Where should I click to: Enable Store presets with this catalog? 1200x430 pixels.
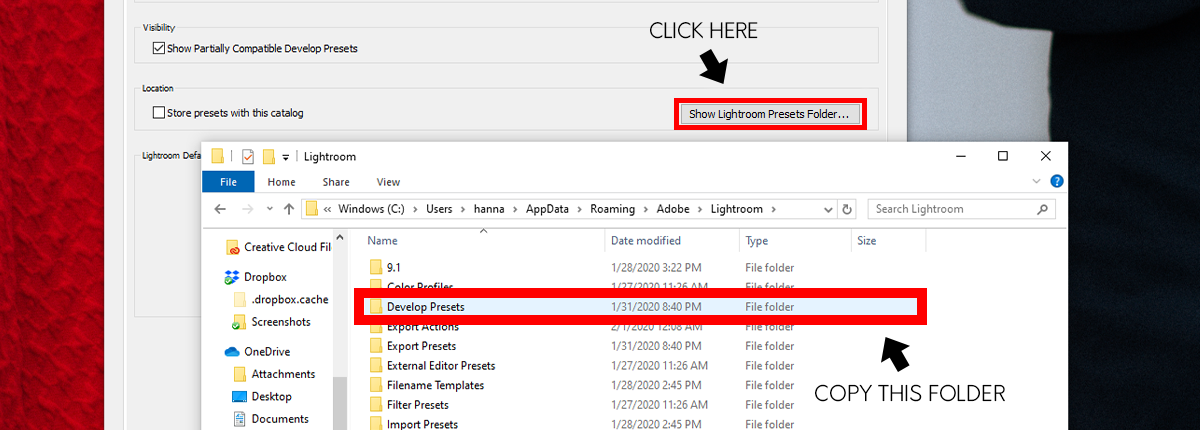159,113
